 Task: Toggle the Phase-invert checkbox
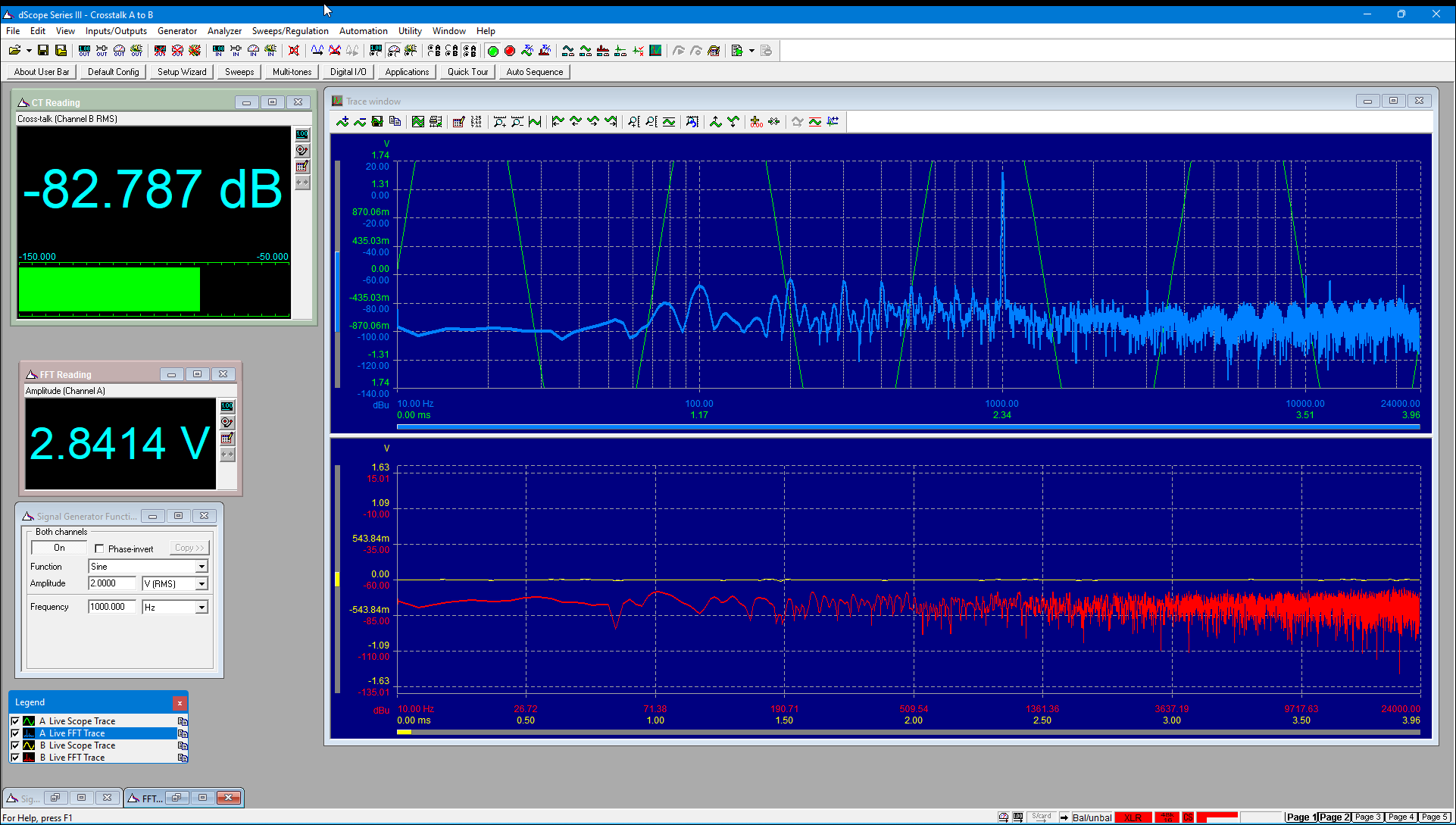[99, 548]
